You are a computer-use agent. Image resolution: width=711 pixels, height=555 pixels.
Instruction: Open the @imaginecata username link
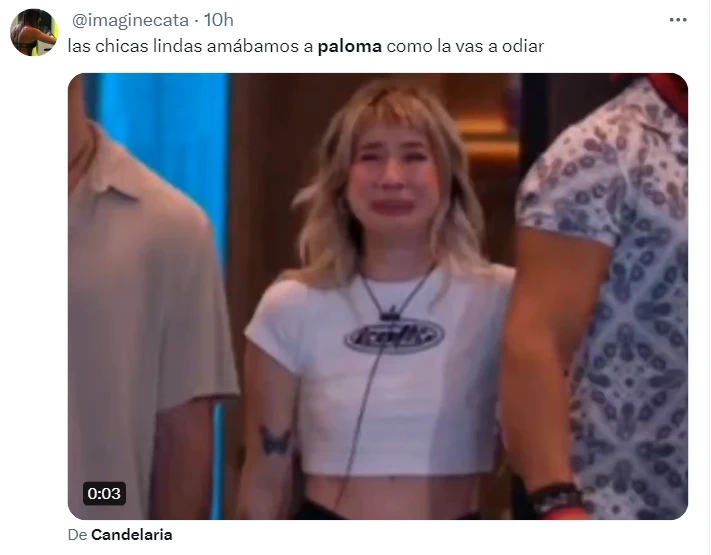pyautogui.click(x=130, y=20)
